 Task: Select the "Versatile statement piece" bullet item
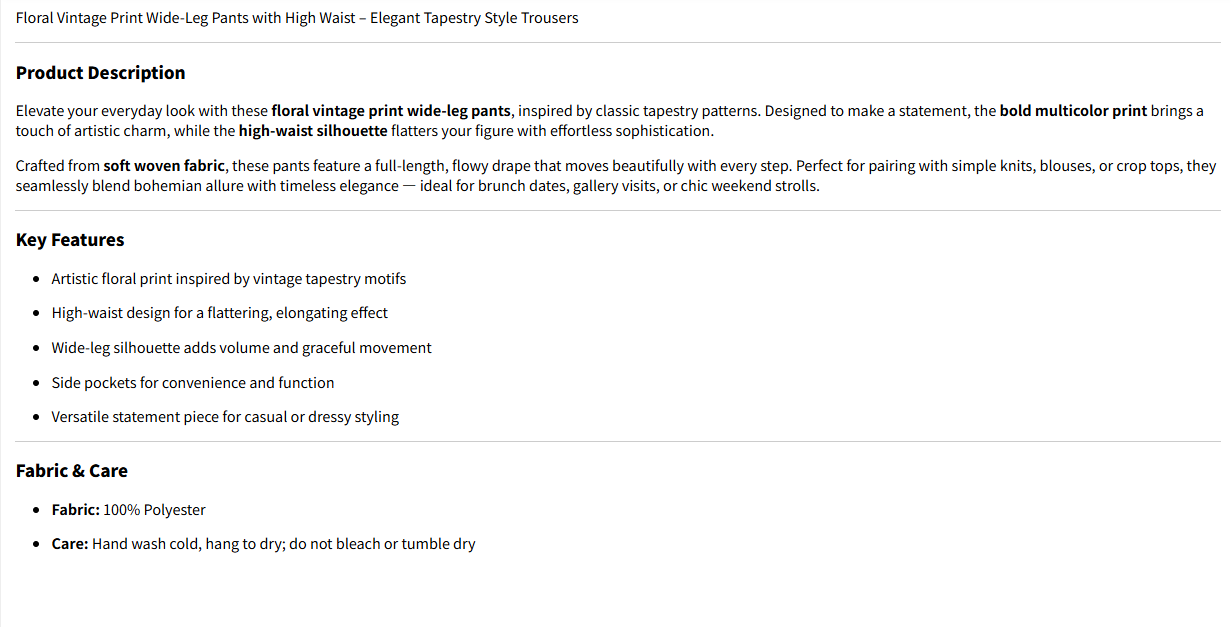coord(225,417)
